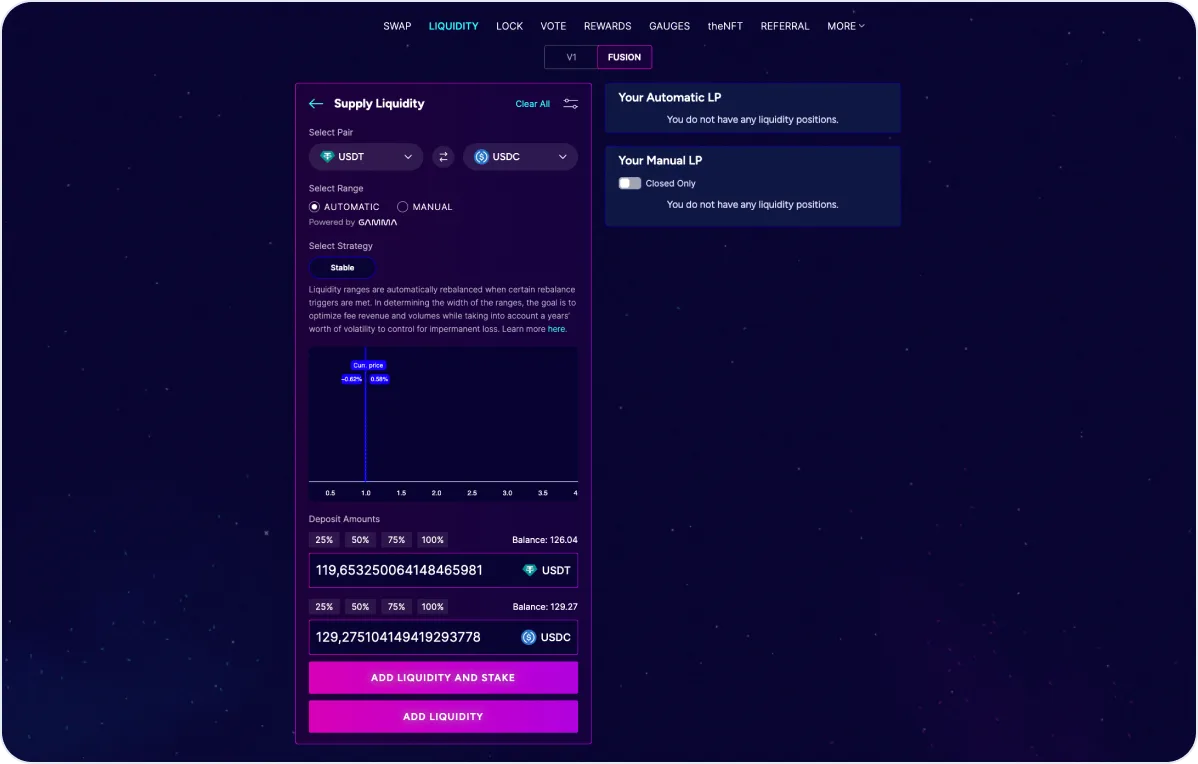Click the USDT icon in the deposit field
1198x764 pixels.
tap(529, 571)
